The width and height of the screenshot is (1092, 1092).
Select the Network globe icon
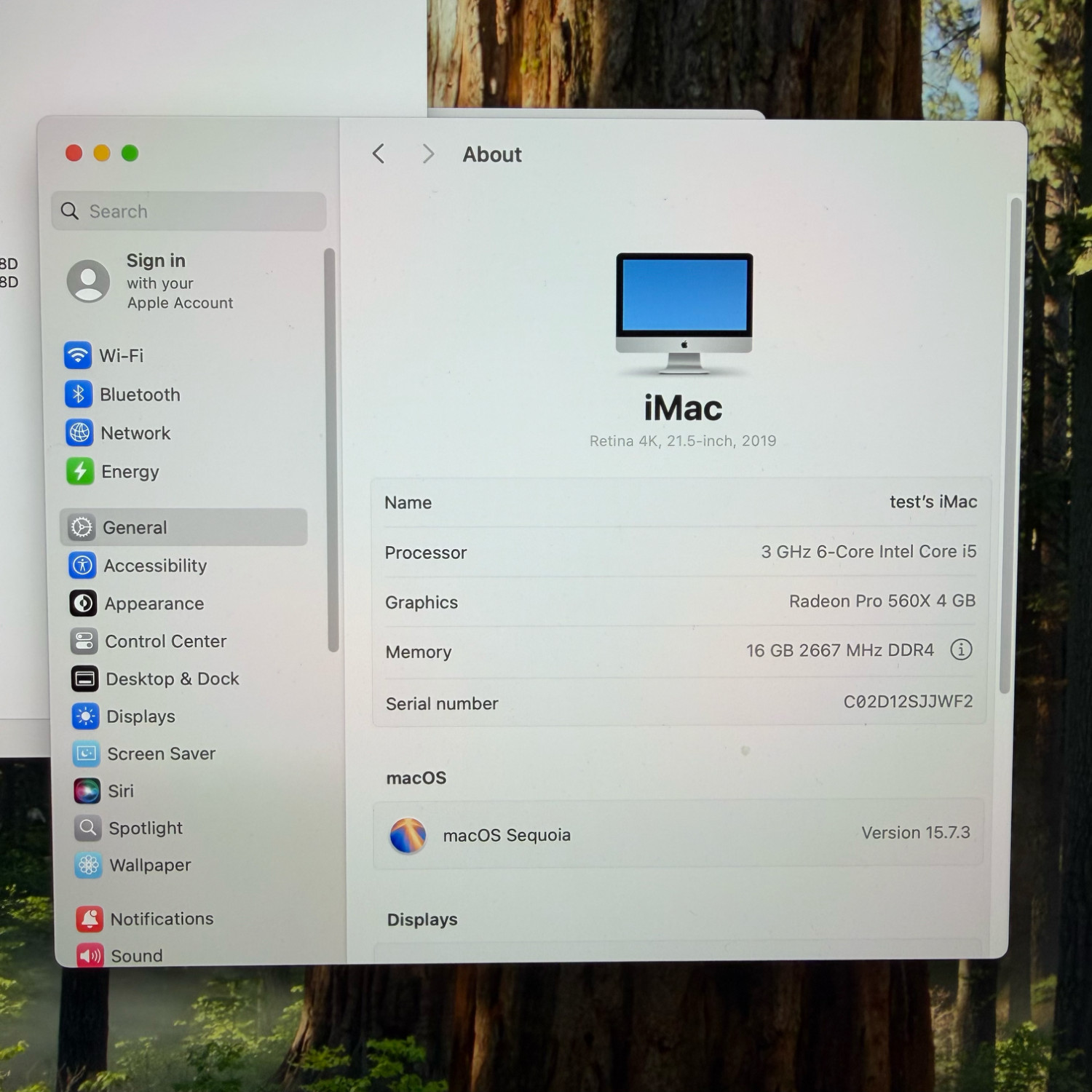click(79, 432)
